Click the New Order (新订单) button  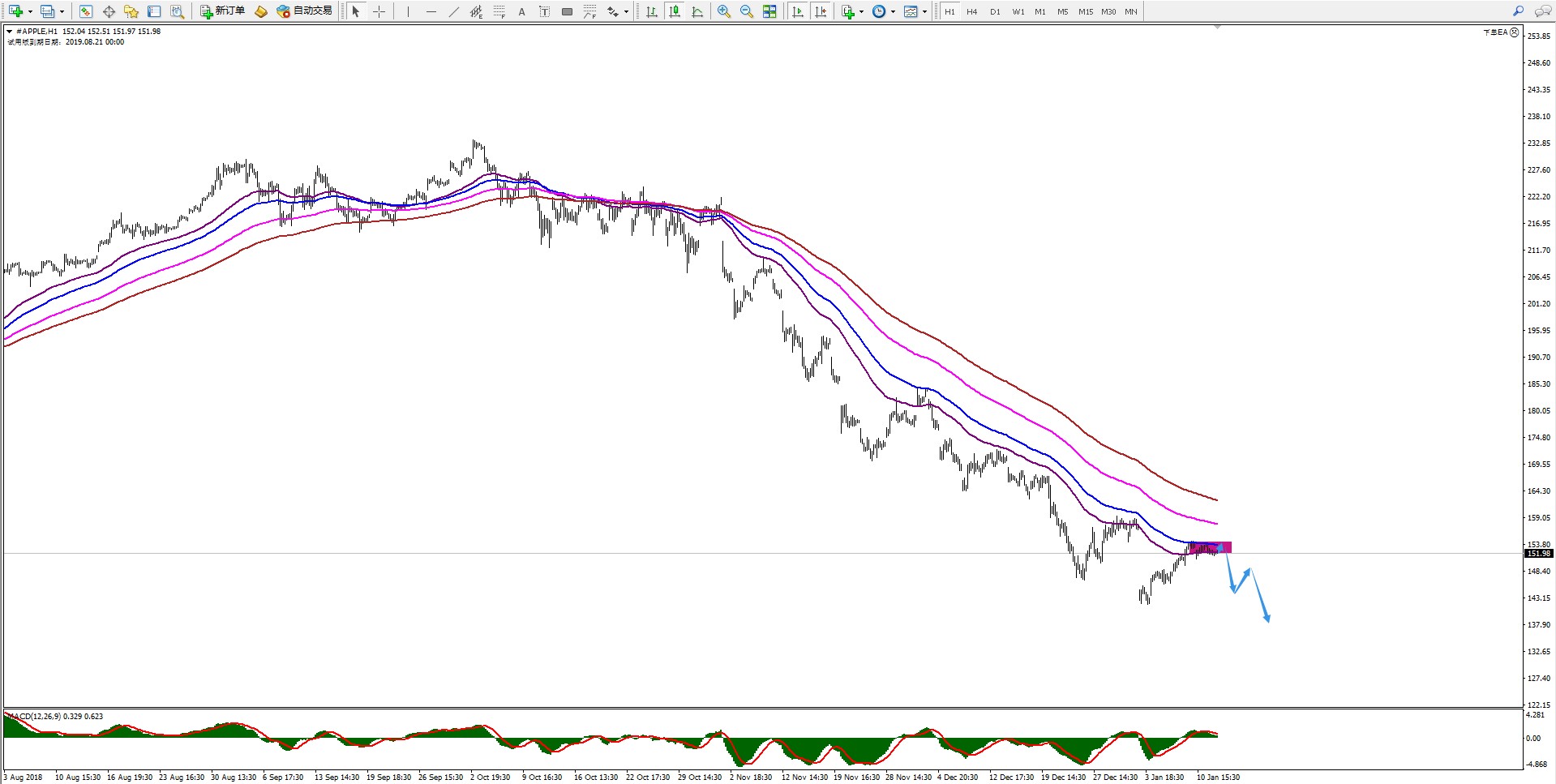223,11
